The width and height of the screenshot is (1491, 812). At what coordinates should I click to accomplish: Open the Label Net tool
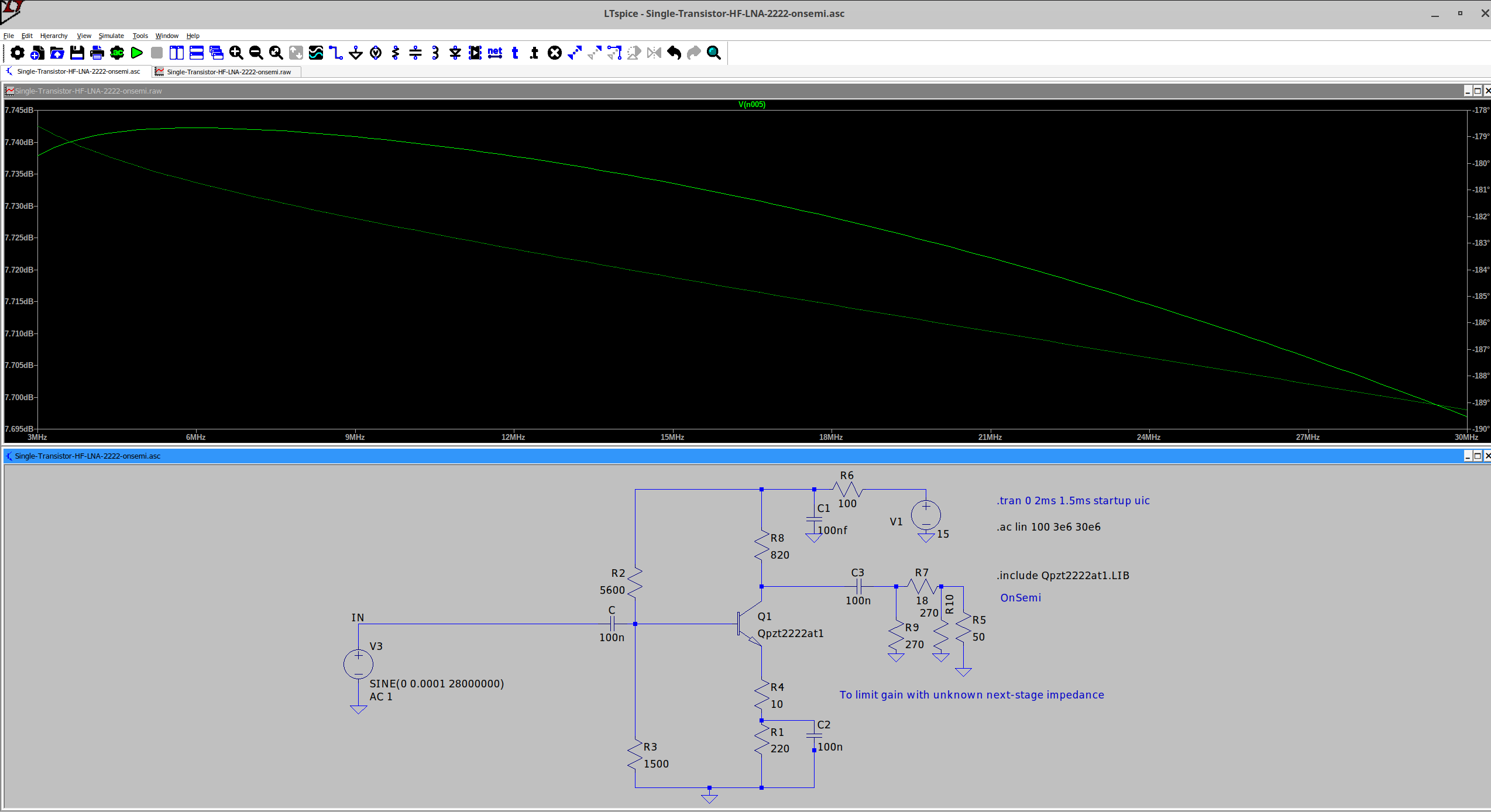pos(494,53)
